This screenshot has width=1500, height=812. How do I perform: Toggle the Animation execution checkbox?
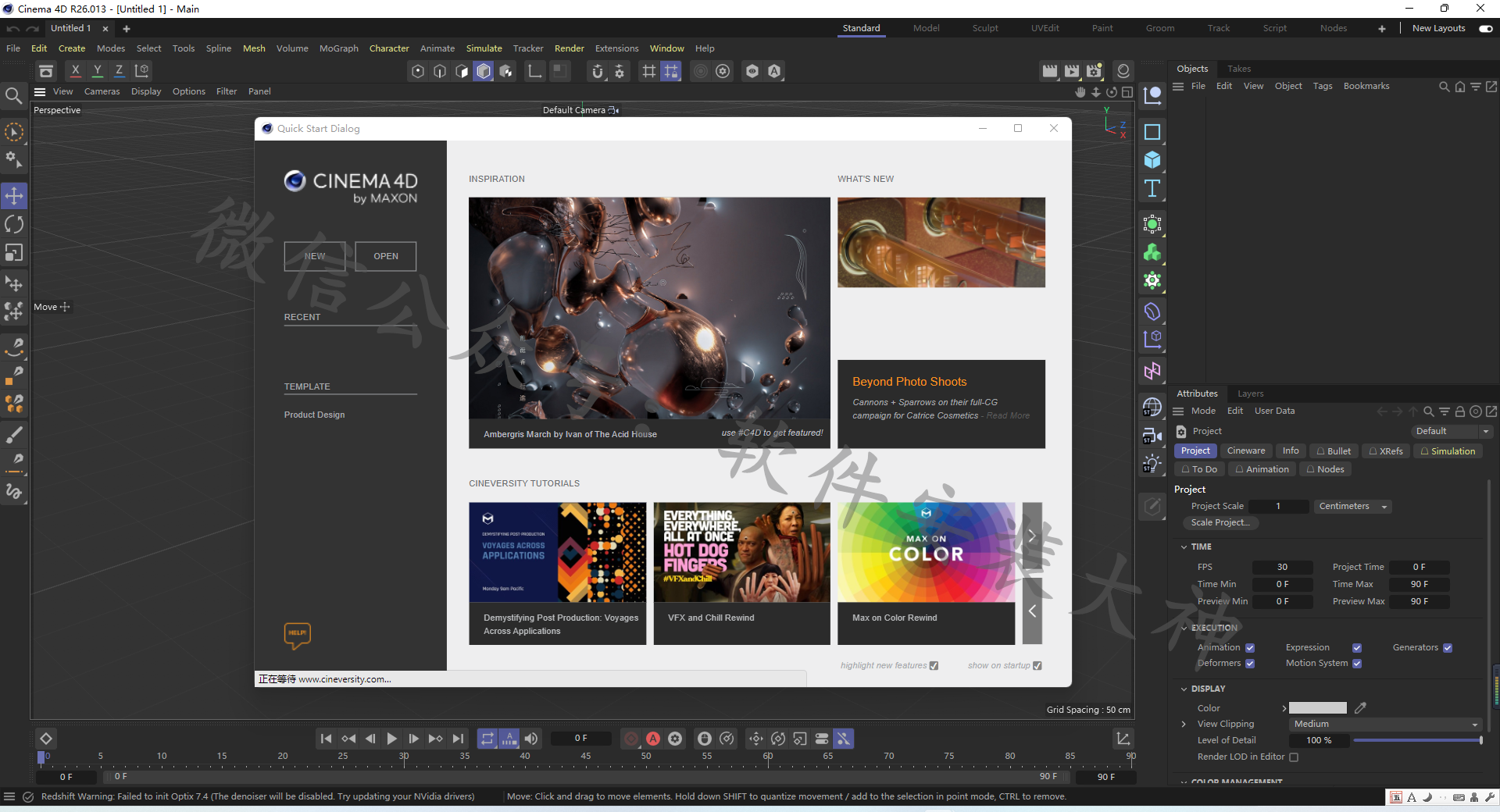pos(1250,648)
